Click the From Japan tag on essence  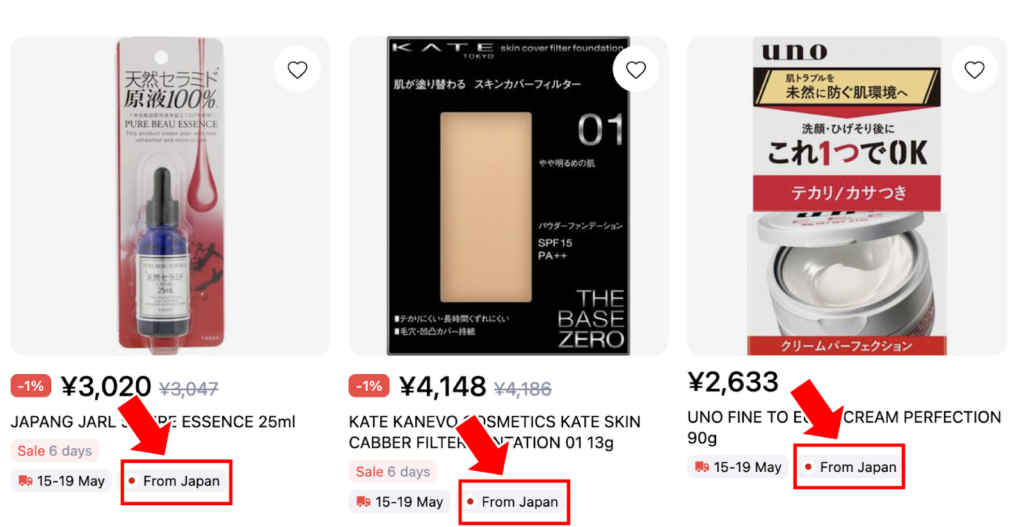(175, 481)
